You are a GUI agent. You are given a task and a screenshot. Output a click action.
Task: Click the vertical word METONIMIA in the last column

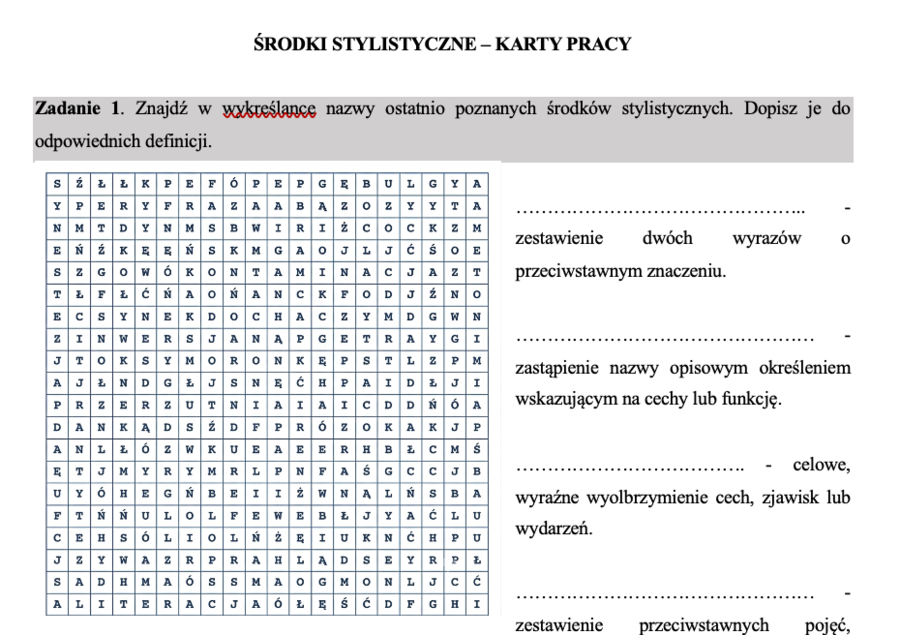tap(477, 316)
